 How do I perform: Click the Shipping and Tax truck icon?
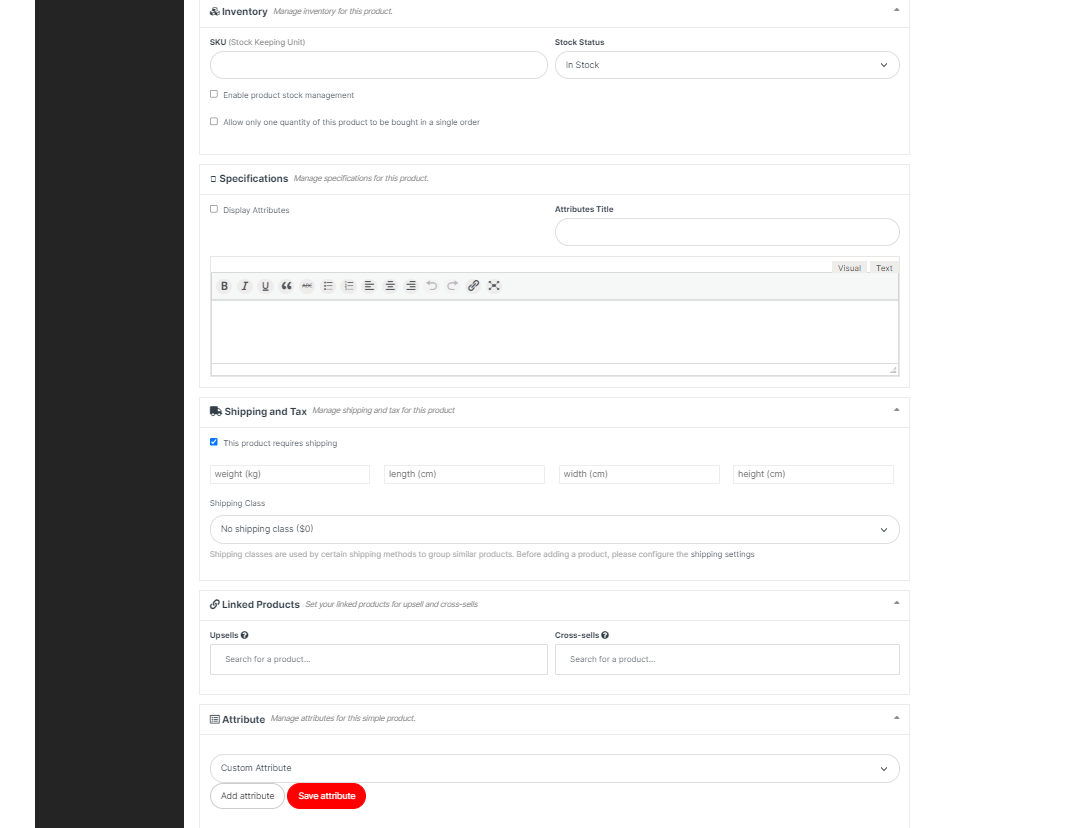(x=216, y=411)
